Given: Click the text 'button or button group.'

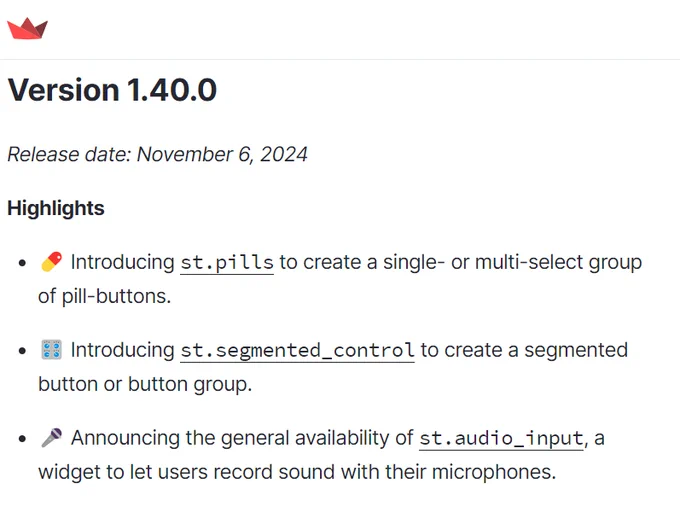Looking at the screenshot, I should click(145, 385).
